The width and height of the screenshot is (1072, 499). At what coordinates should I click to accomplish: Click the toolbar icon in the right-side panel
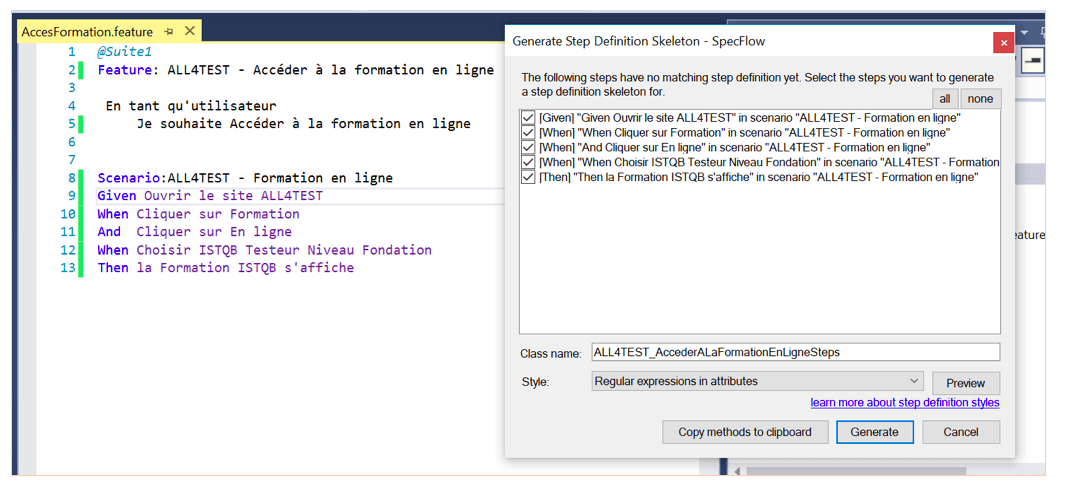(x=1034, y=62)
